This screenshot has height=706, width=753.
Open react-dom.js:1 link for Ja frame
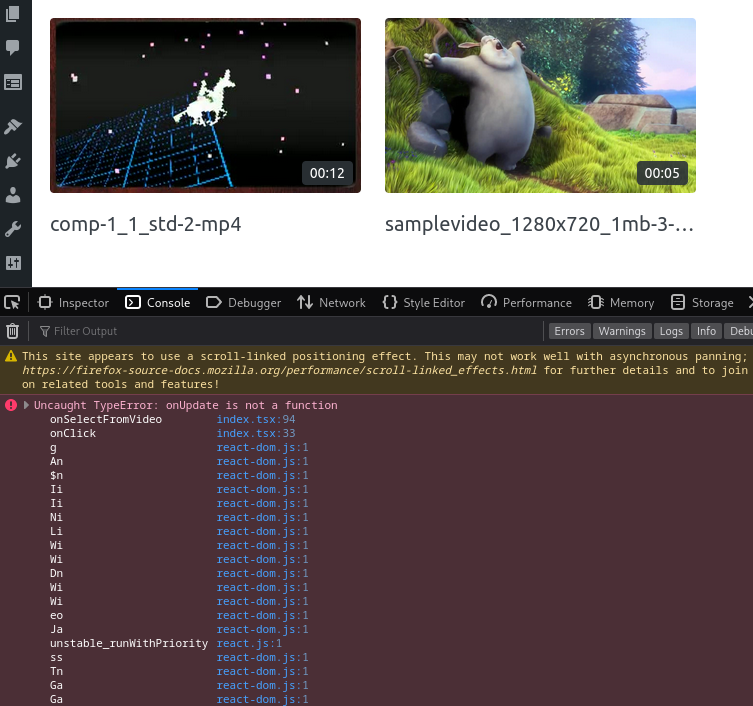point(262,629)
